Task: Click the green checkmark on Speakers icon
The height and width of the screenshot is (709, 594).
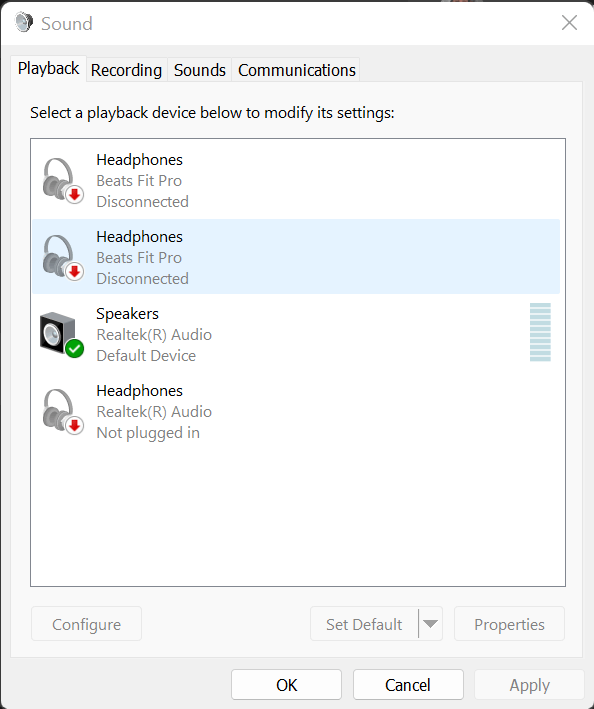Action: [75, 349]
